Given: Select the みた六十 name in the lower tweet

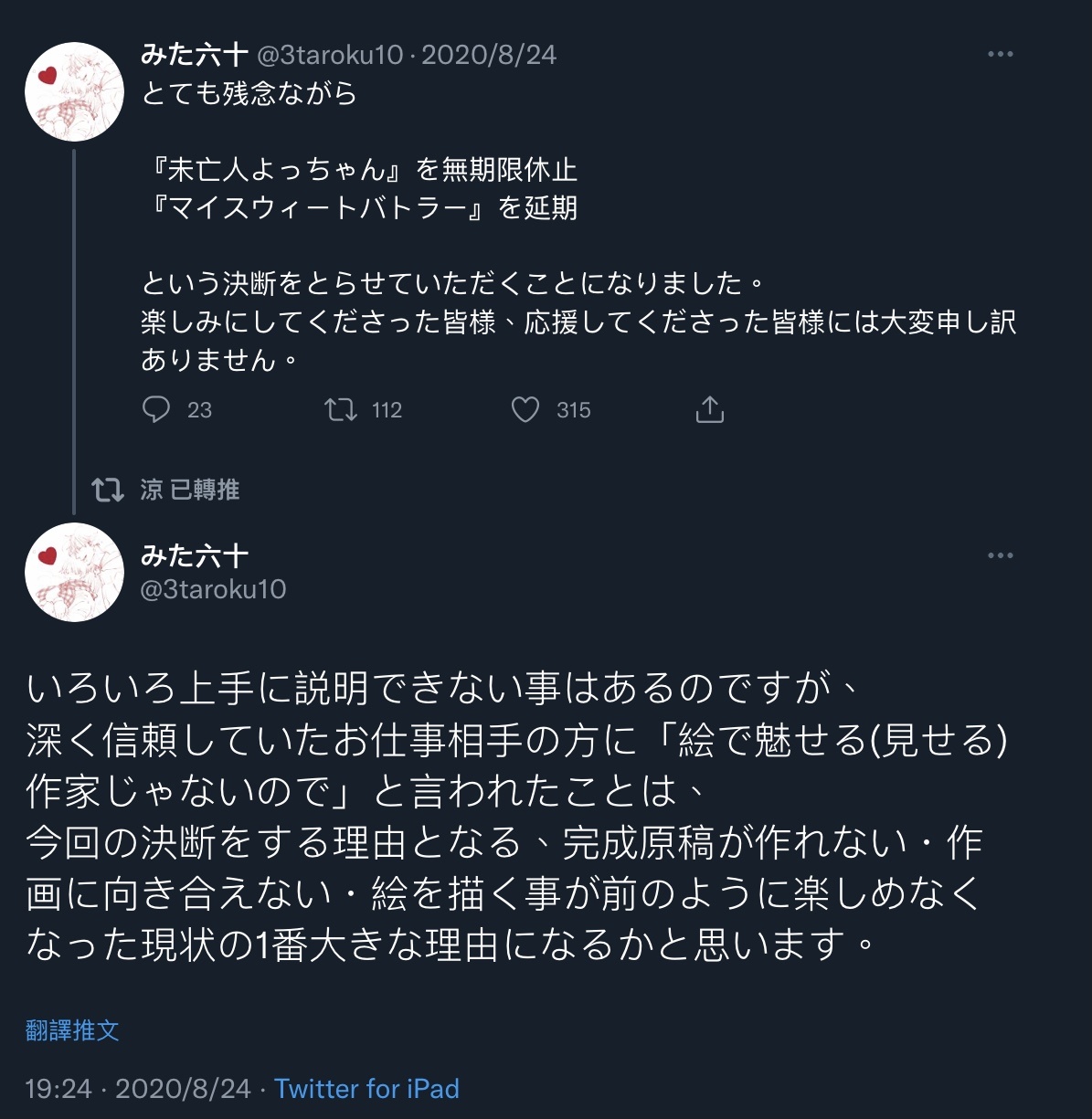Looking at the screenshot, I should (x=195, y=554).
